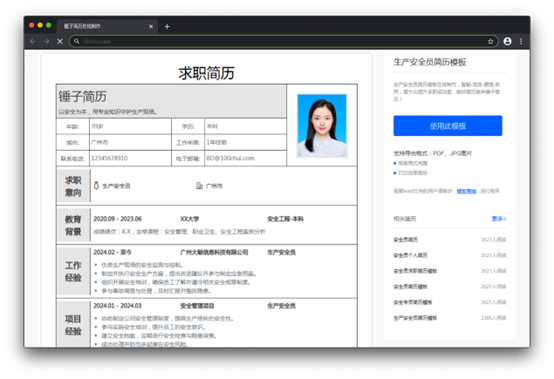The height and width of the screenshot is (379, 554).
Task: Click the browser forward arrow
Action: pyautogui.click(x=46, y=41)
